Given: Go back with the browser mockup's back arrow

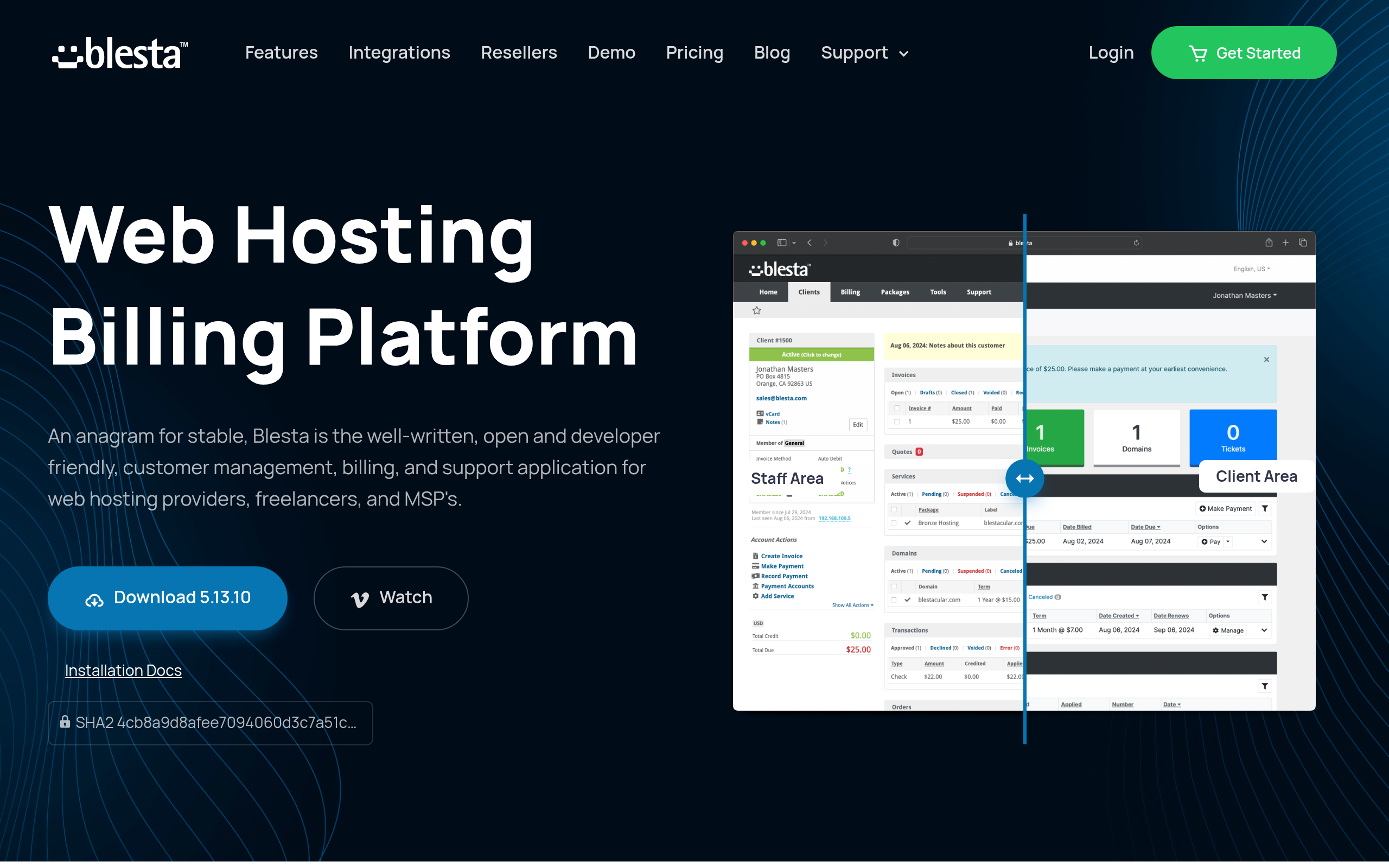Looking at the screenshot, I should pos(810,243).
